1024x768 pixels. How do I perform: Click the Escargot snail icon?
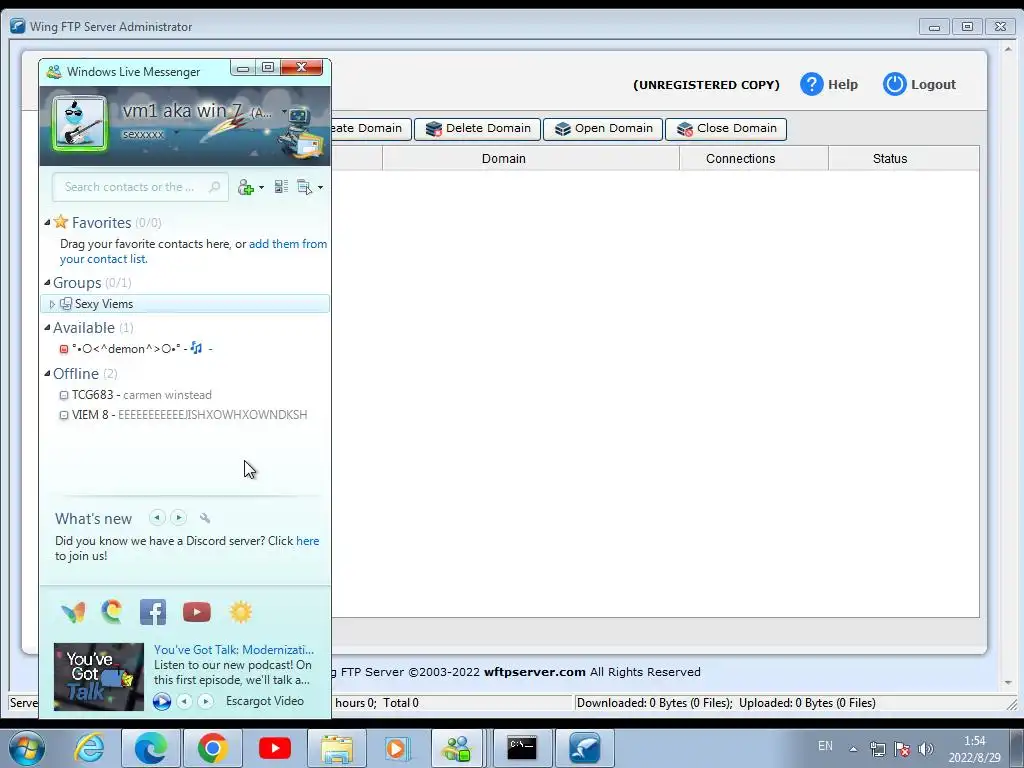tap(112, 611)
